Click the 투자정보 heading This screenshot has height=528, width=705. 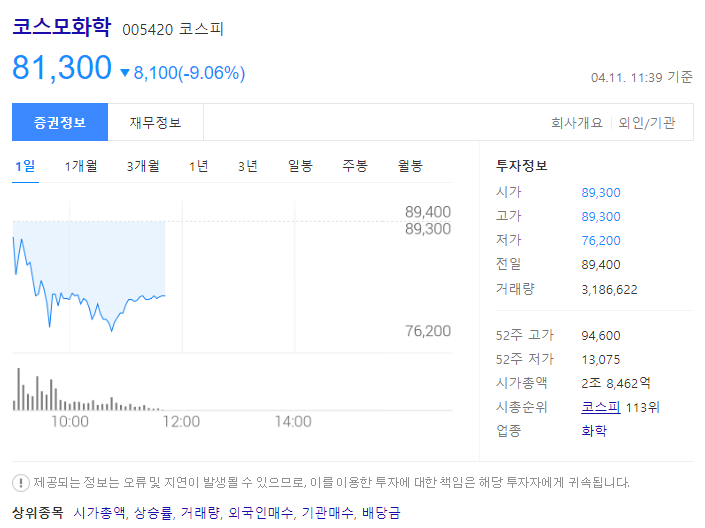pyautogui.click(x=522, y=166)
